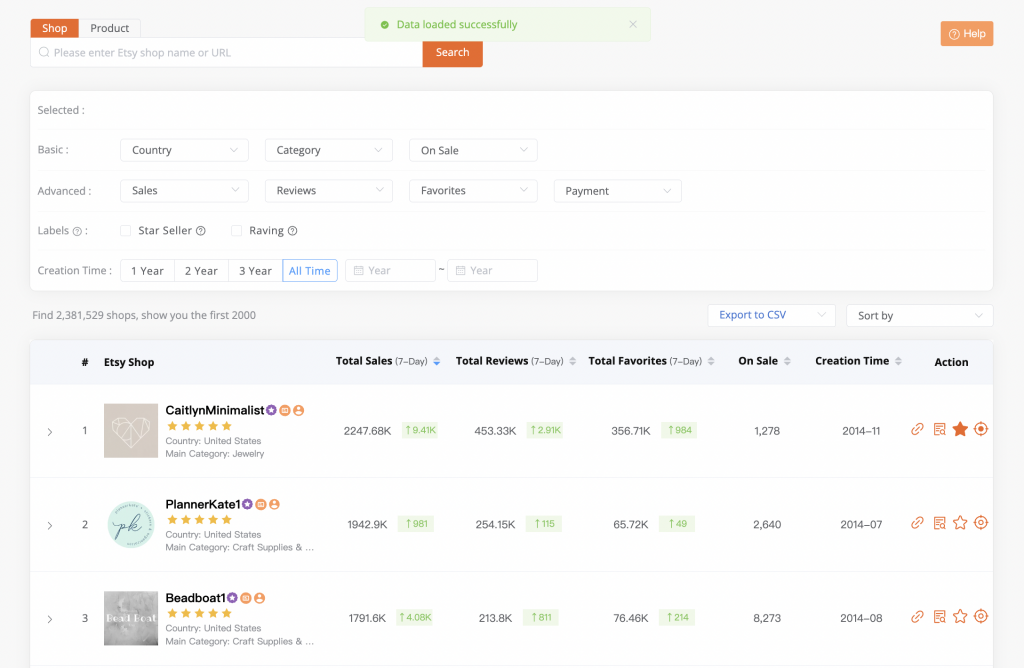Viewport: 1024px width, 668px height.
Task: Sort by the Total Sales column arrows
Action: (x=437, y=362)
